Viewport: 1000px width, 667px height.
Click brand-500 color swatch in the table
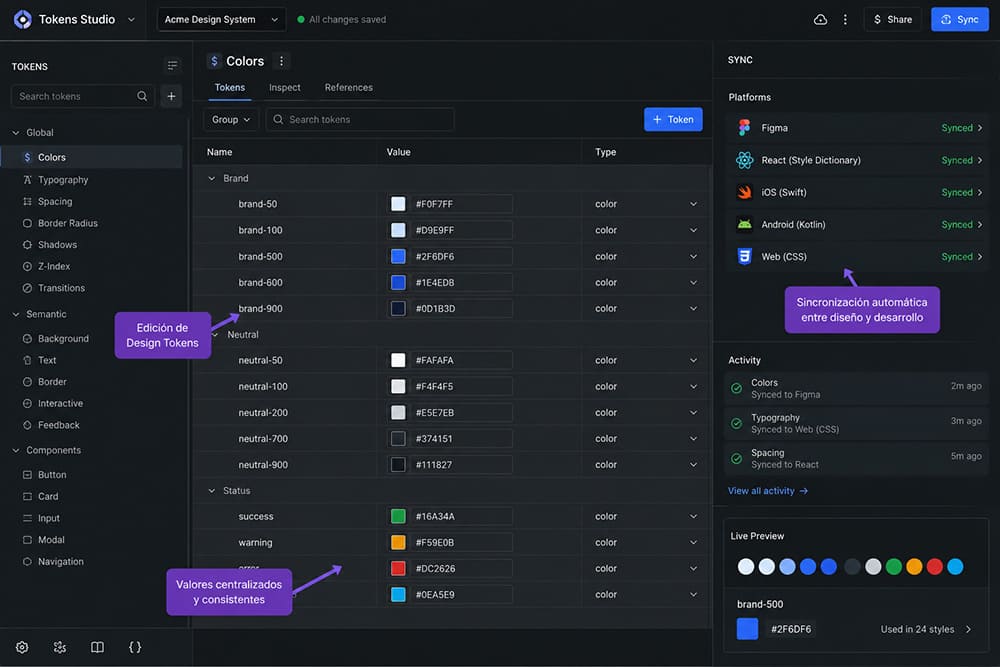click(398, 256)
